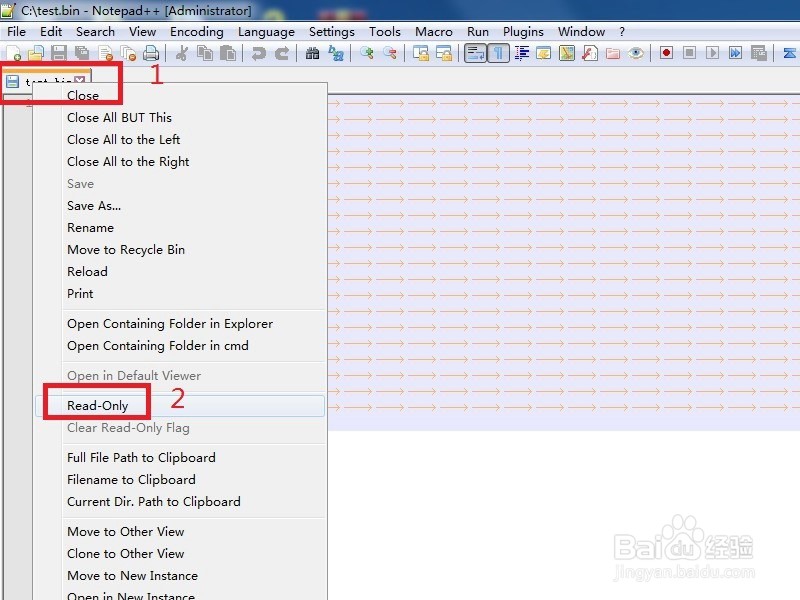Toggle the Word wrap toolbar button

point(475,53)
